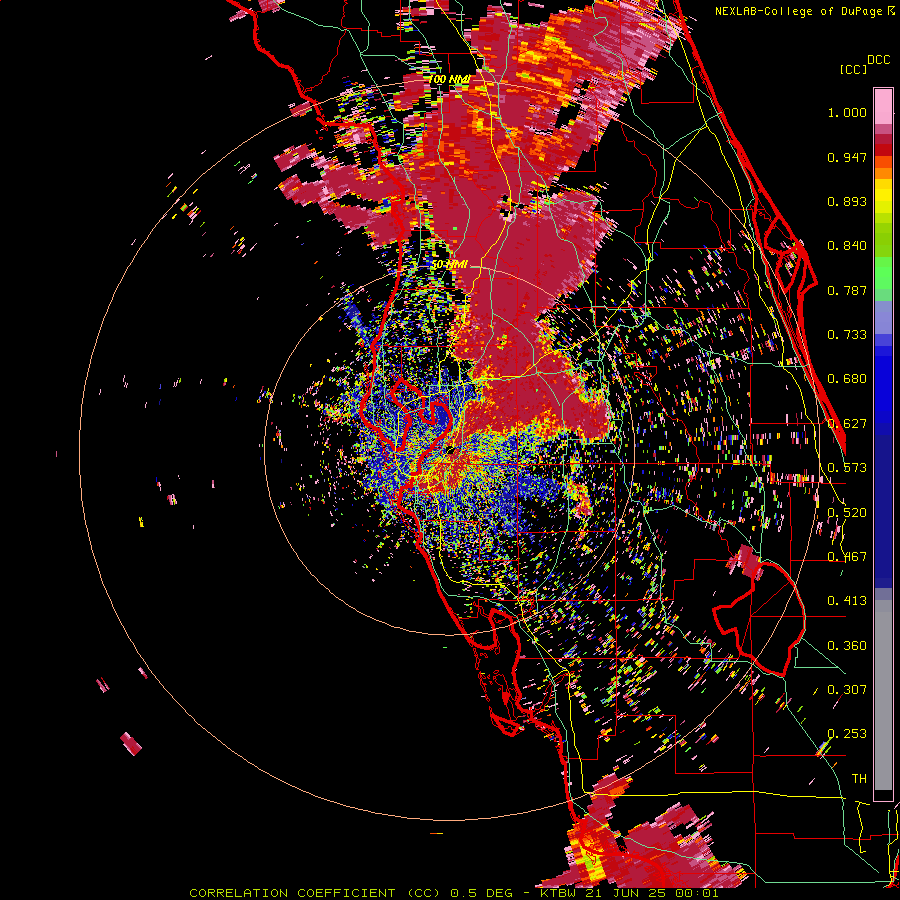Select the 0.787 legend value
Viewport: 900px width, 900px height.
[847, 290]
